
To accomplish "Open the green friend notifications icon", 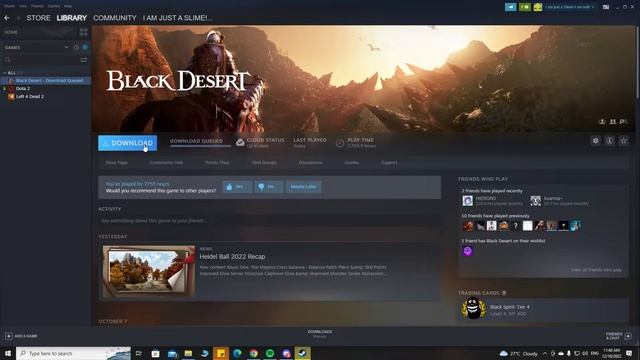I will 525,7.
